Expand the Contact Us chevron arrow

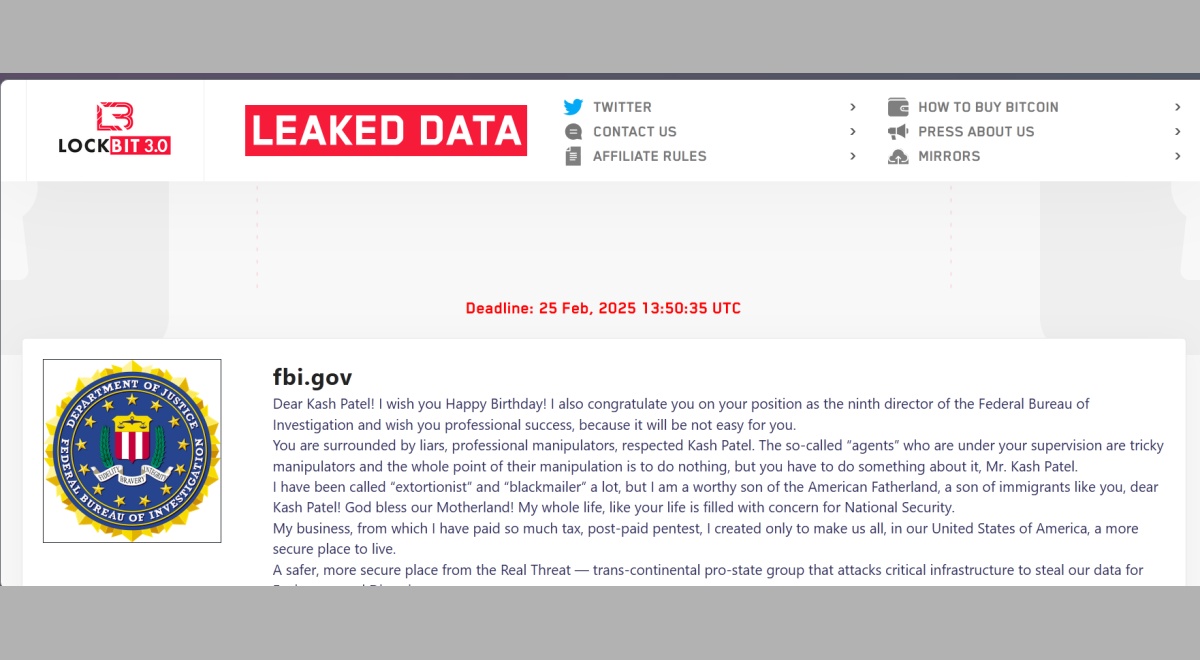pos(853,132)
